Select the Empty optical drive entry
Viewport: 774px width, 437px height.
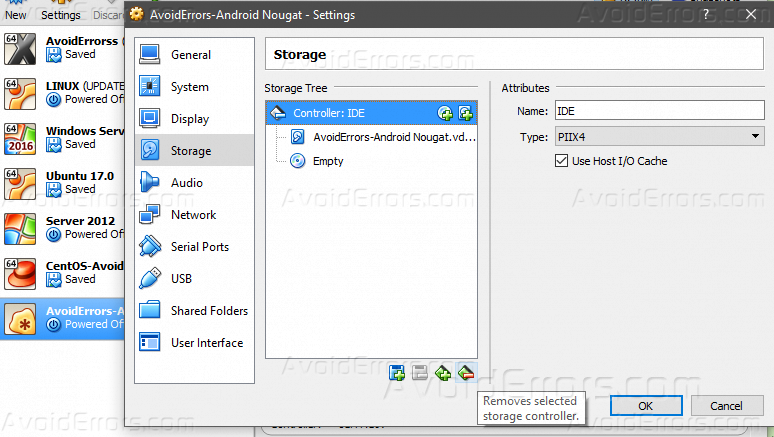pos(327,161)
